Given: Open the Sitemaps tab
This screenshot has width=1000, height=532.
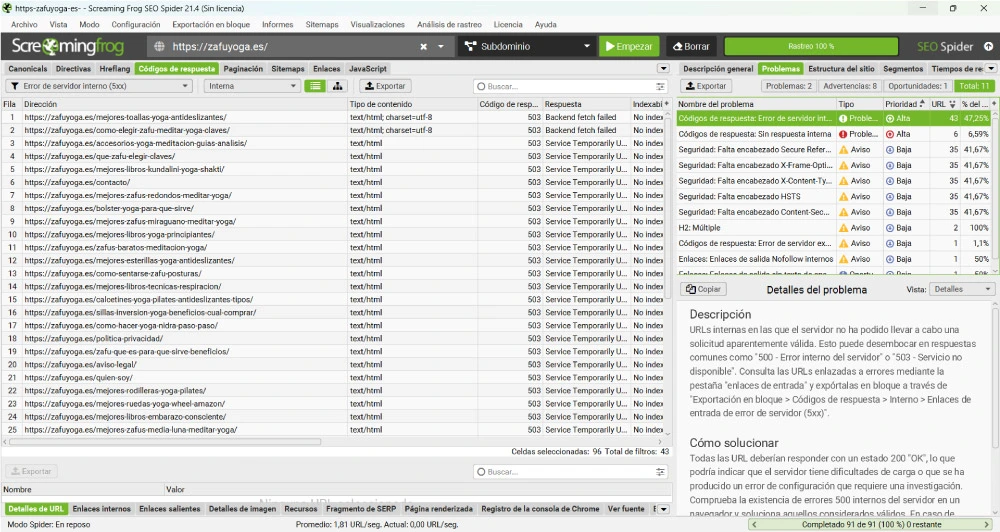Looking at the screenshot, I should tap(288, 68).
